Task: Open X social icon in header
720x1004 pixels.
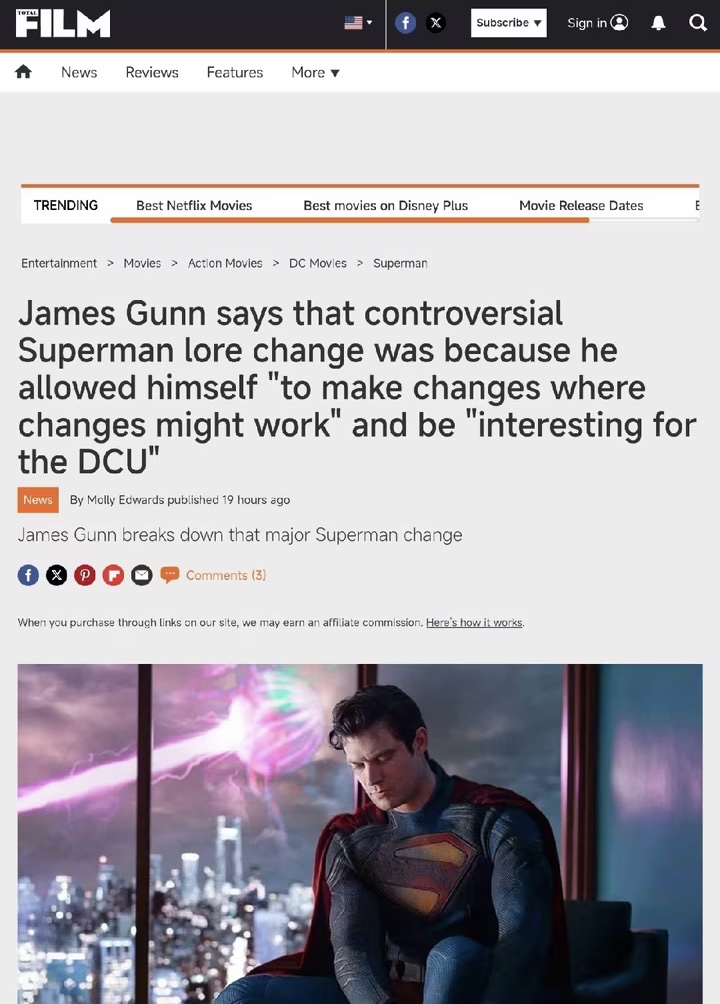Action: (x=436, y=23)
